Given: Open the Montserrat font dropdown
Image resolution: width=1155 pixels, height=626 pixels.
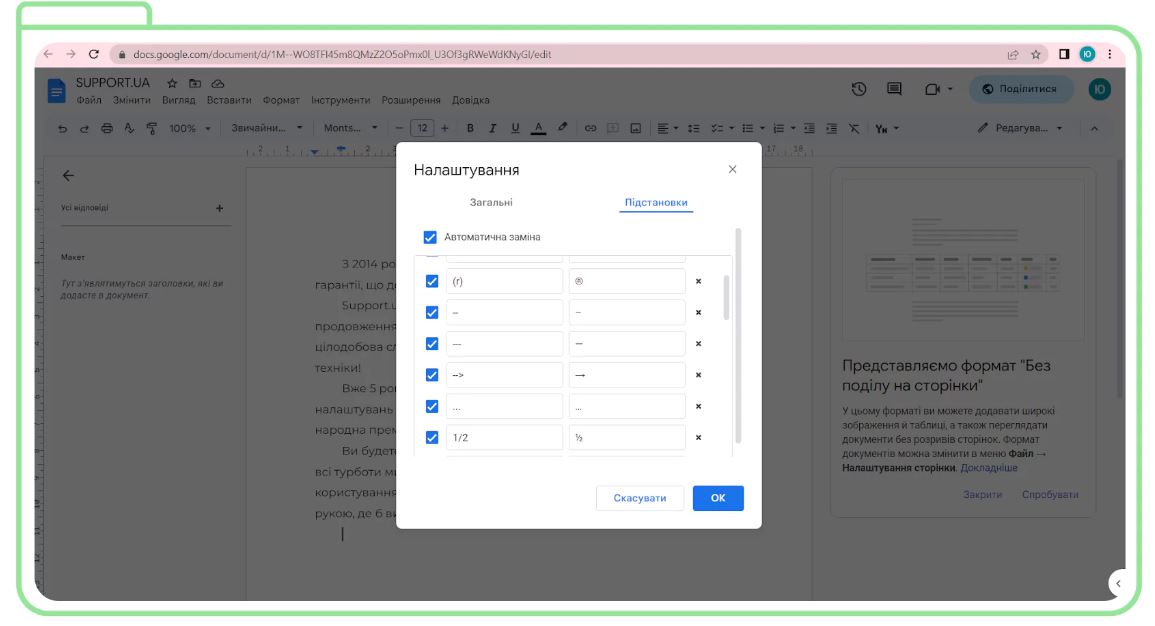Looking at the screenshot, I should point(351,128).
